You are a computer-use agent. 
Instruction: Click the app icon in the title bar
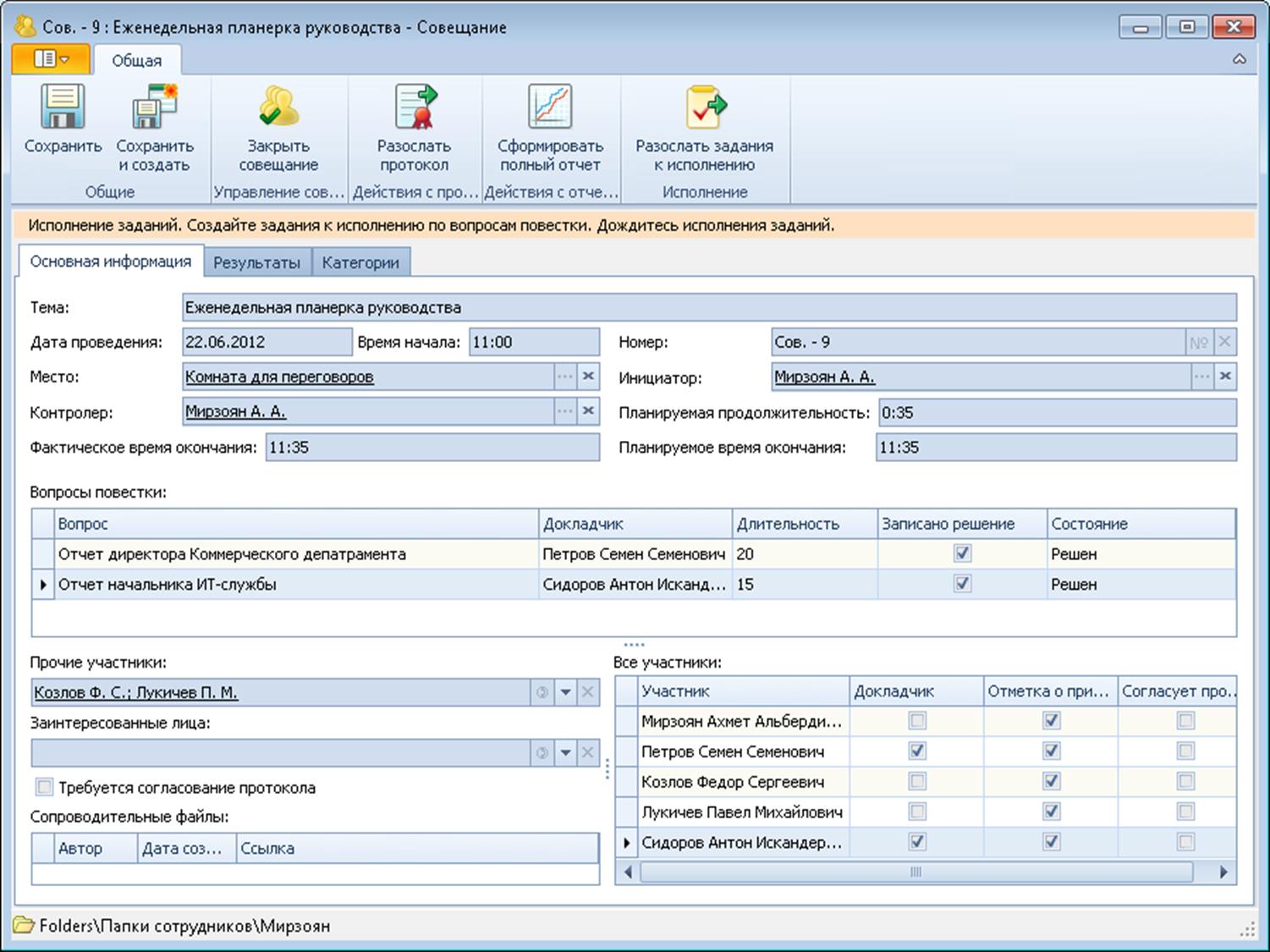point(25,26)
